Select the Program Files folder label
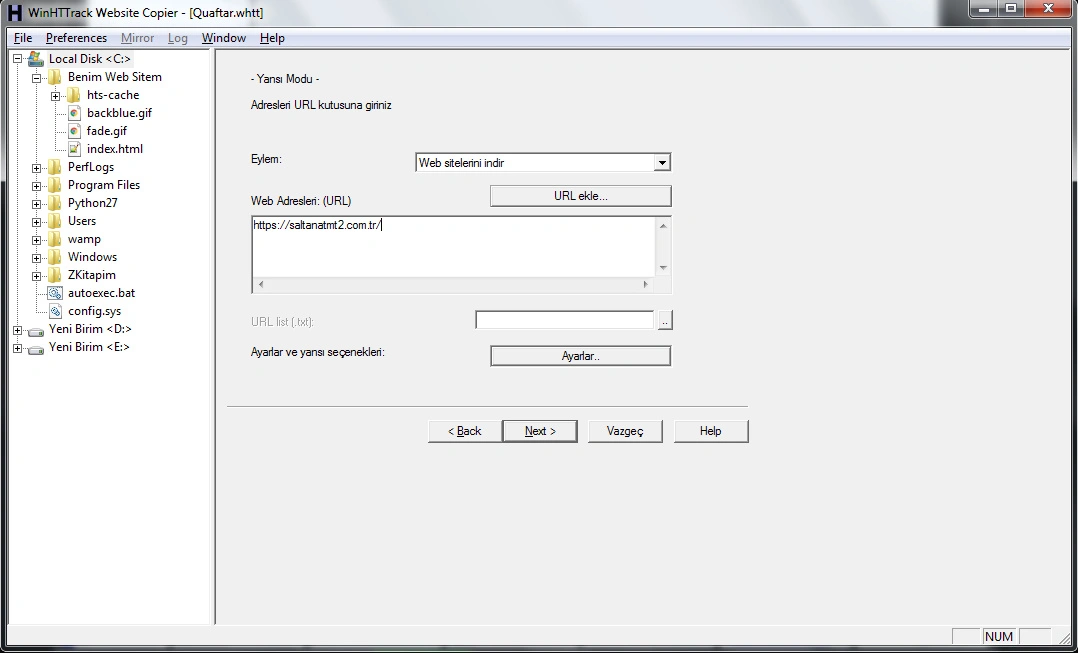This screenshot has height=653, width=1078. click(104, 185)
